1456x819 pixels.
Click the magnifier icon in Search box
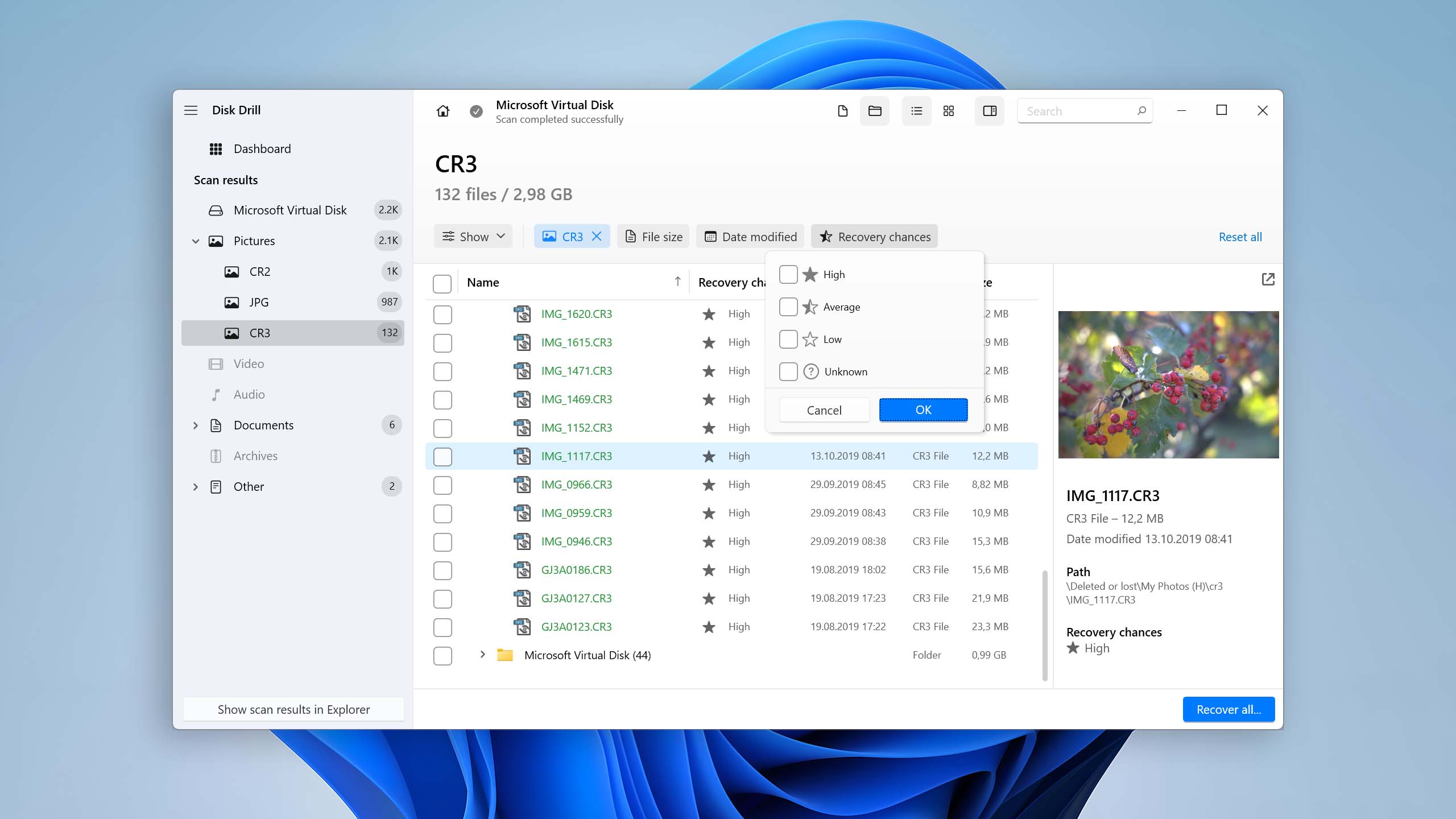(x=1141, y=111)
